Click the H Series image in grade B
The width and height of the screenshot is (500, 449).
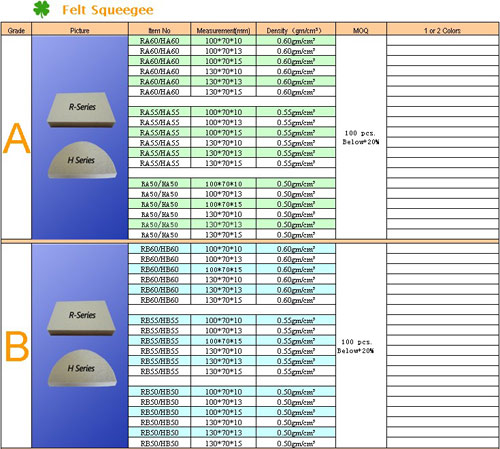[82, 368]
